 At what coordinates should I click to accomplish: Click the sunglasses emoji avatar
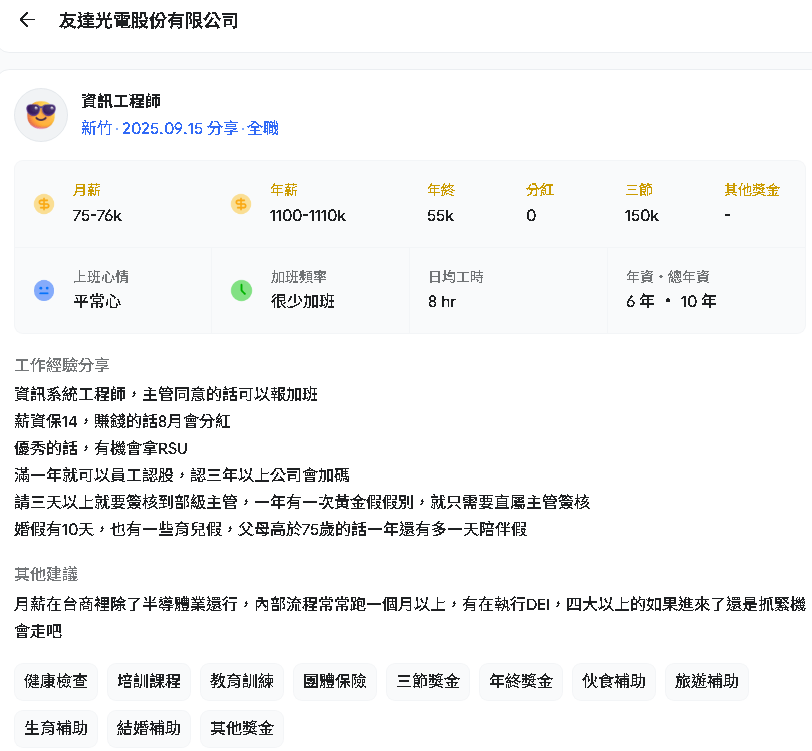tap(41, 115)
